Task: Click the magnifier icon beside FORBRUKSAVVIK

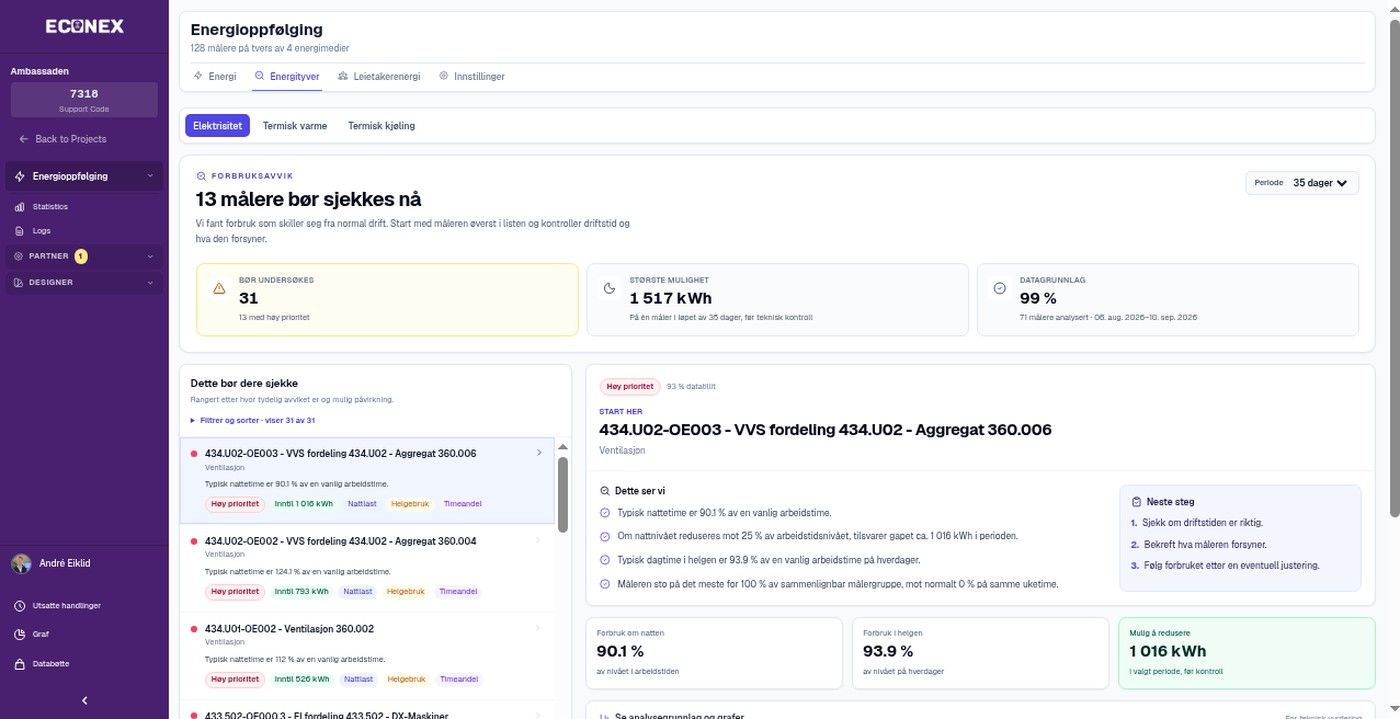Action: click(x=201, y=176)
